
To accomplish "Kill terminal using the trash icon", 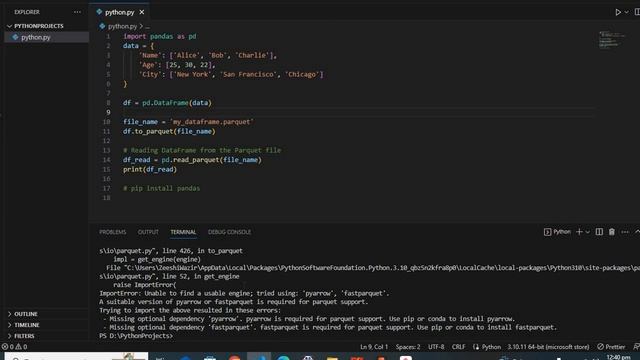I will coord(611,232).
